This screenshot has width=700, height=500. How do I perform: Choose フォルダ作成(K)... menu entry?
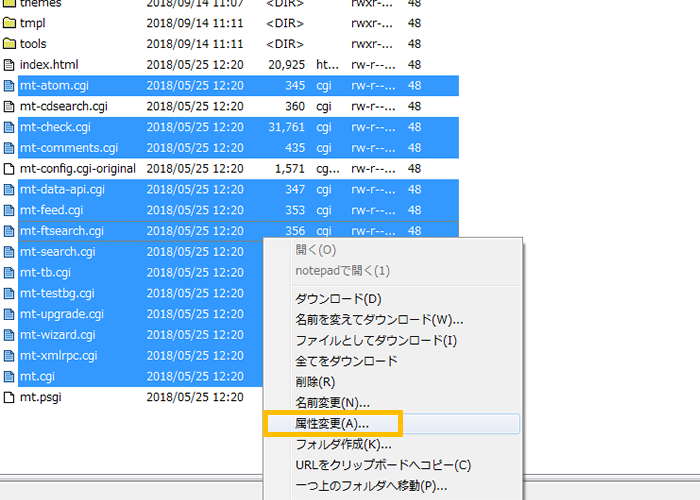coord(343,444)
